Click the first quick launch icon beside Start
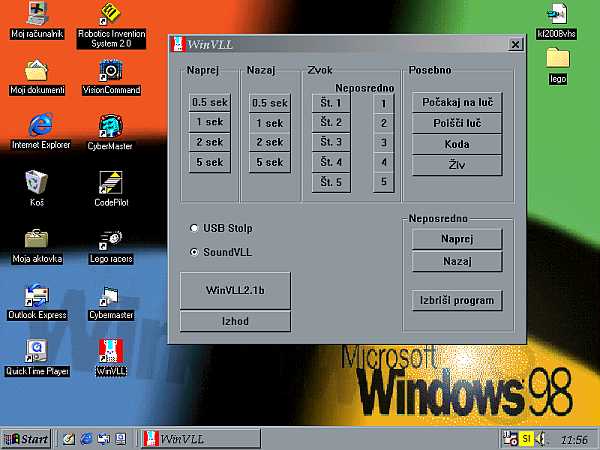 point(69,439)
